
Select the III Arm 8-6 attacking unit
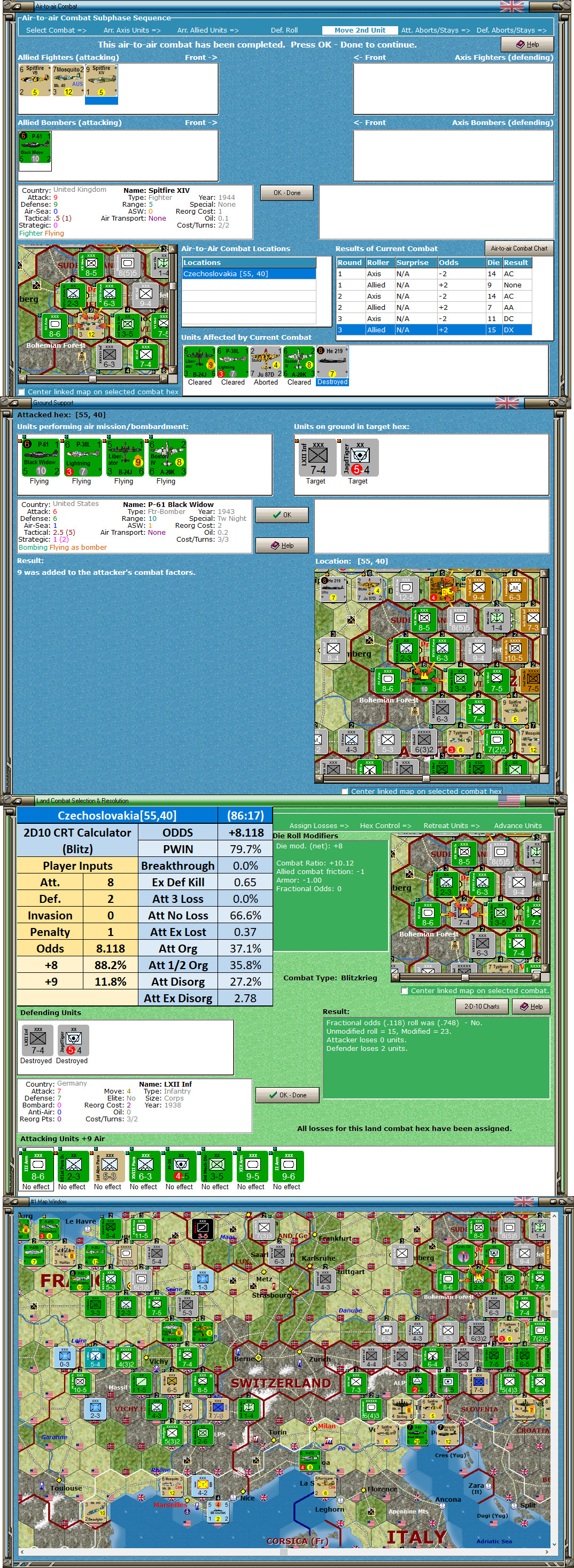[x=38, y=1166]
